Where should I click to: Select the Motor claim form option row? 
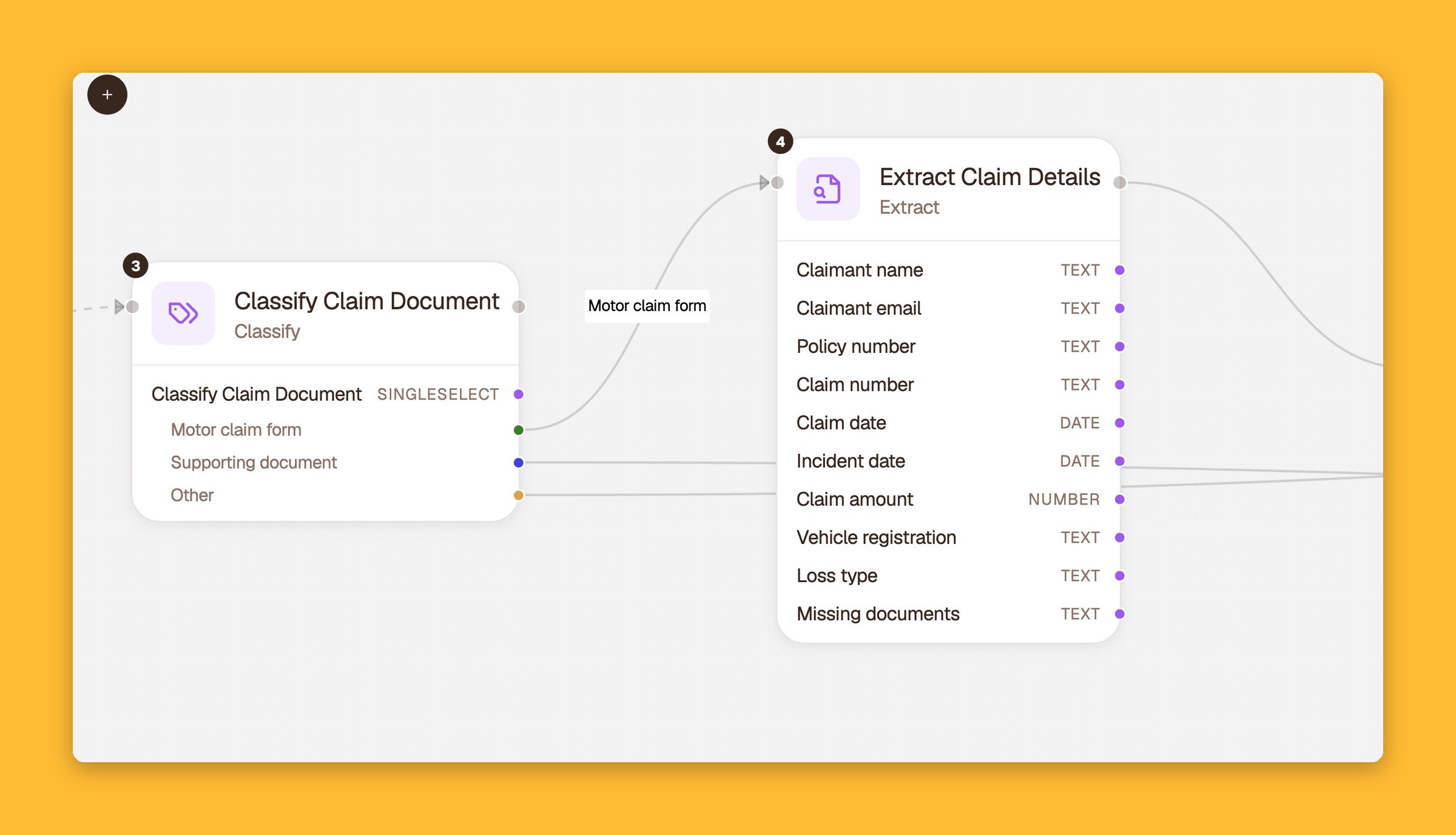[x=325, y=430]
